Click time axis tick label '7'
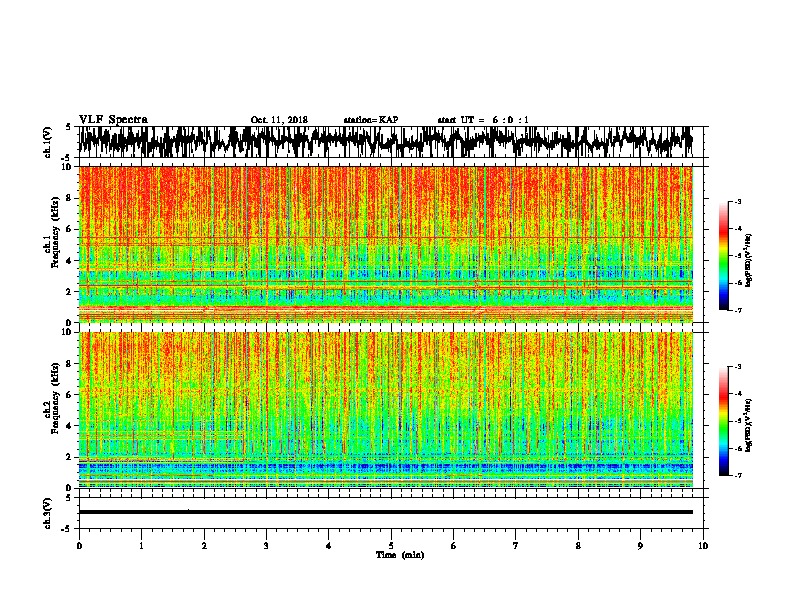 516,546
